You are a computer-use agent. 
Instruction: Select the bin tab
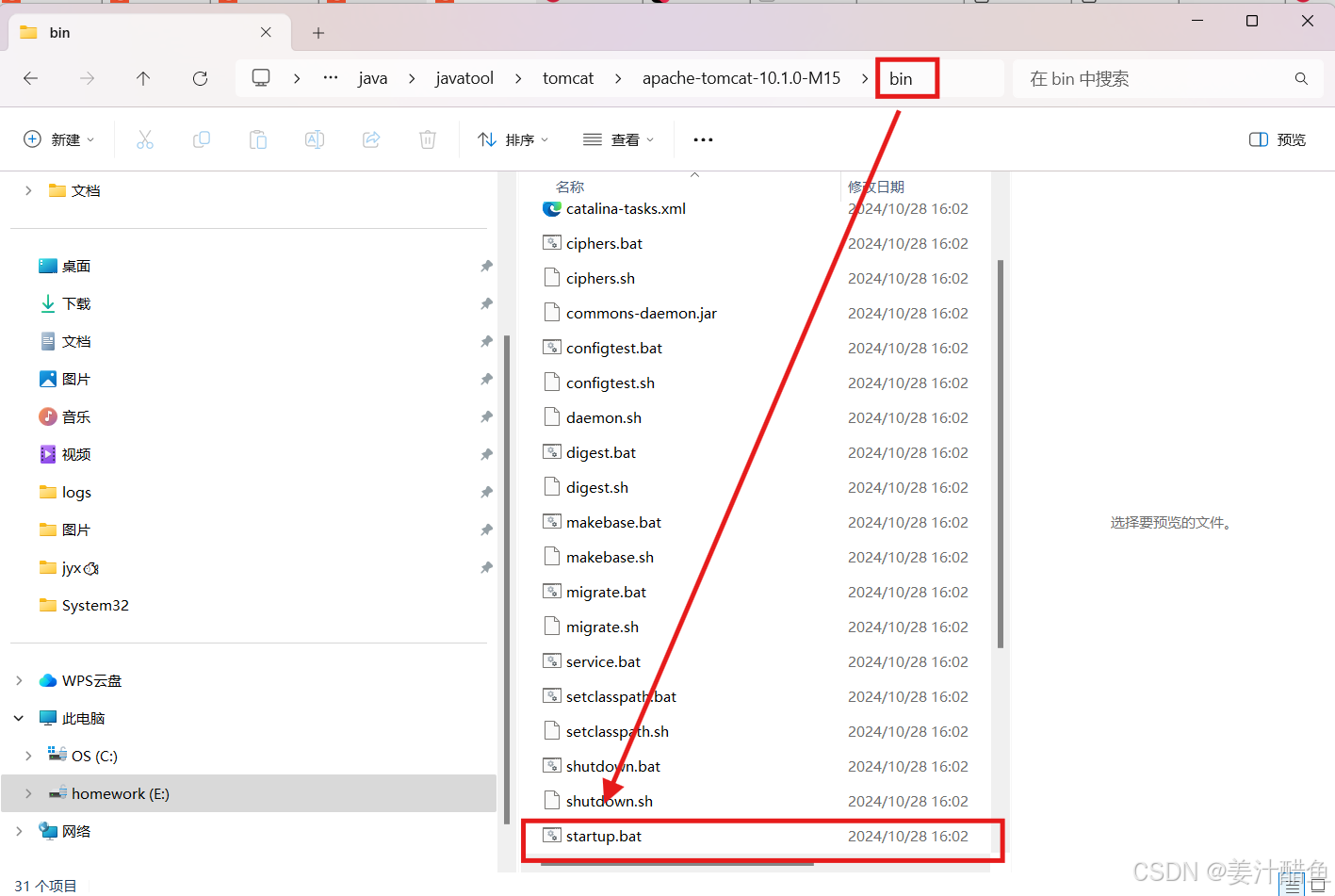(x=148, y=32)
